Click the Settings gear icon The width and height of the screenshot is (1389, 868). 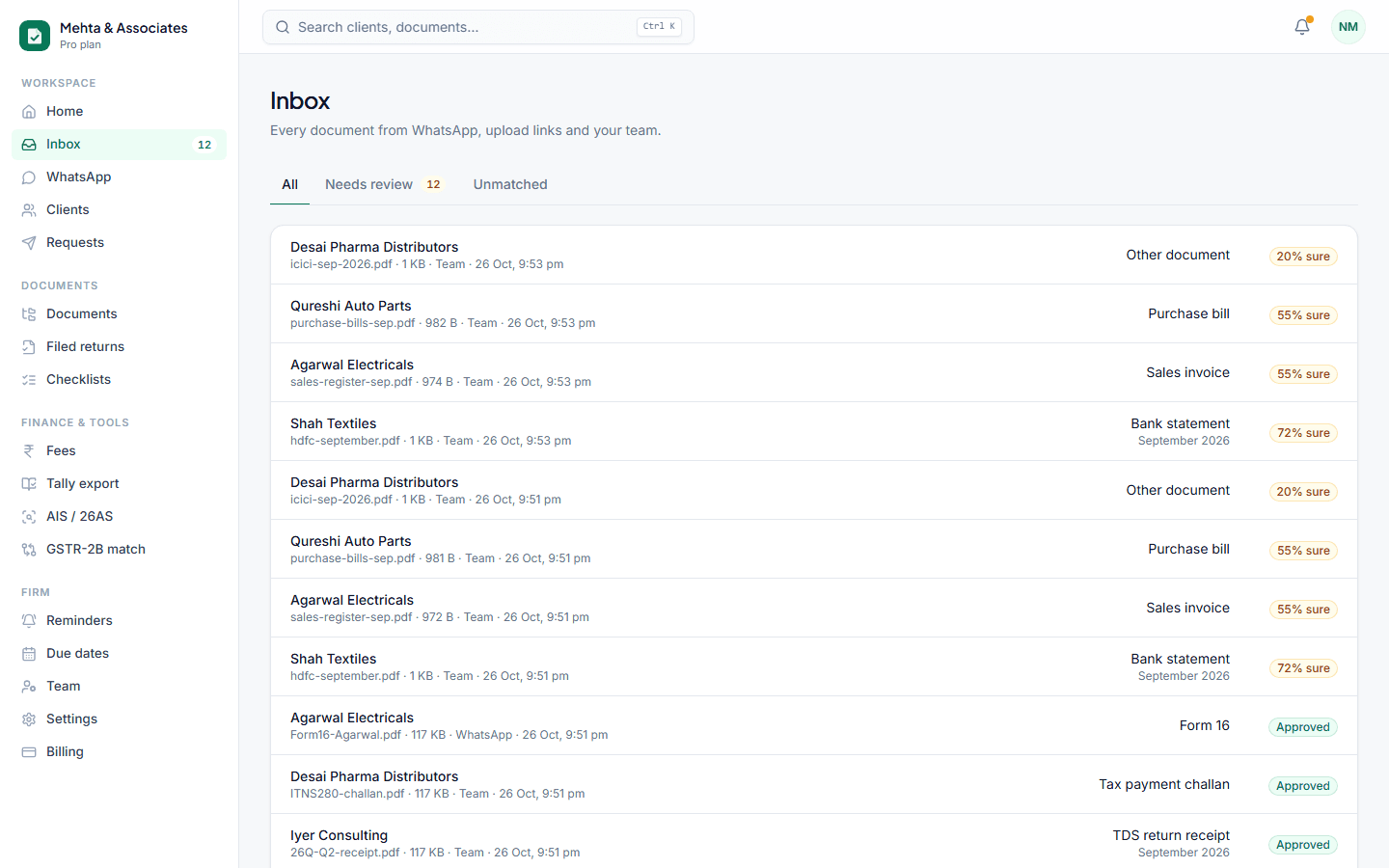[29, 719]
